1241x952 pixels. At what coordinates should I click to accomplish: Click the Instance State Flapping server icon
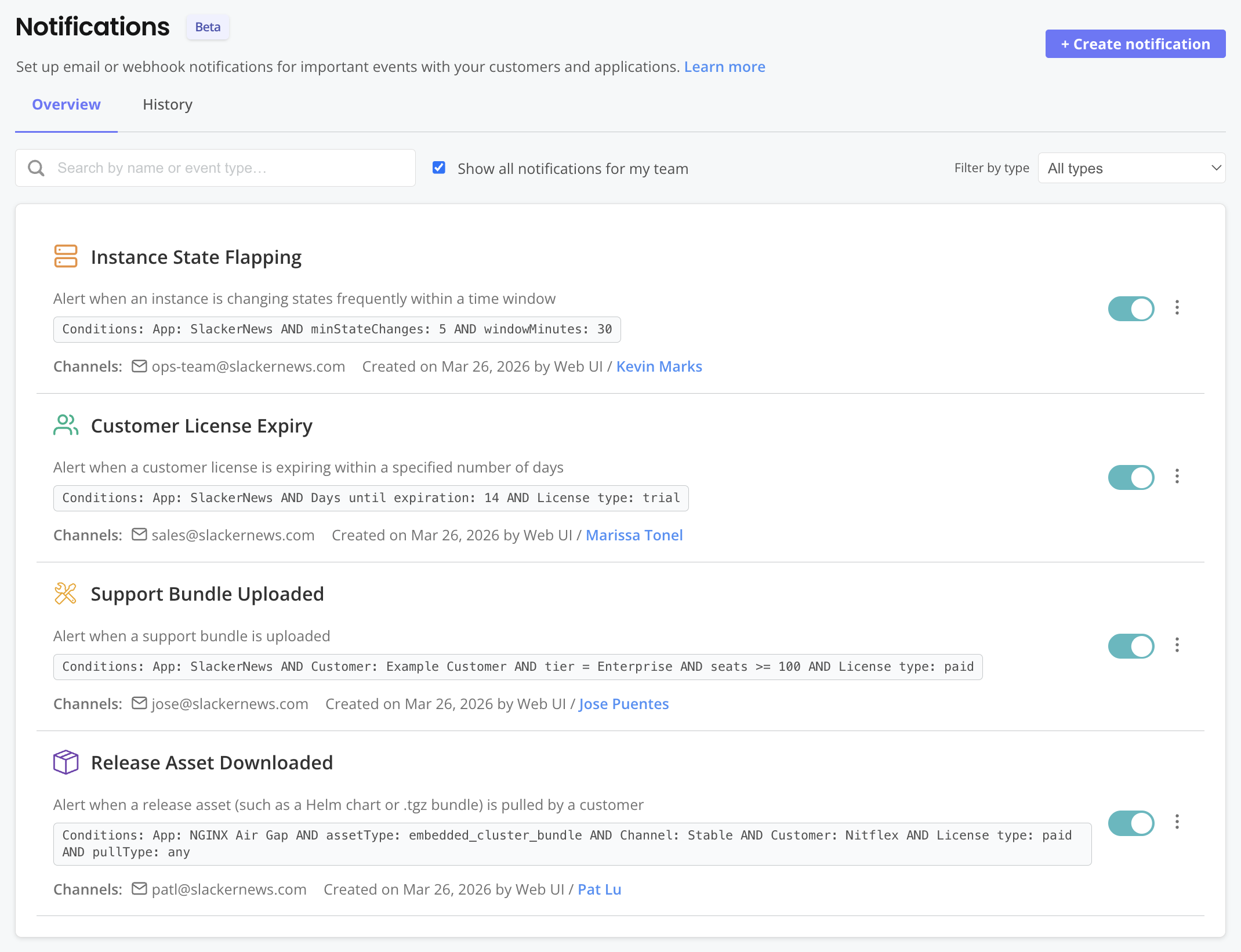click(66, 256)
